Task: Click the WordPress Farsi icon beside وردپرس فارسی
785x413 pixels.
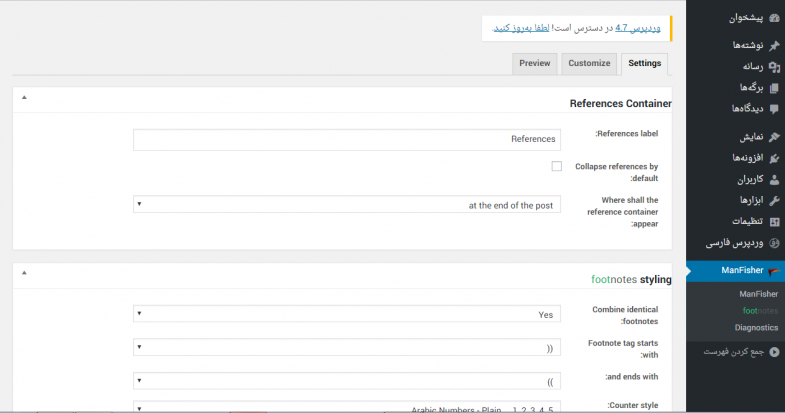Action: pos(774,243)
